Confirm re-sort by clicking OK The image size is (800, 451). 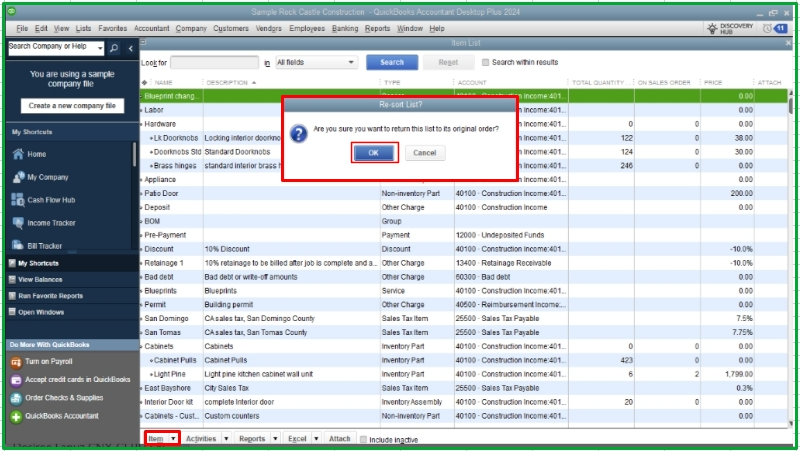[373, 153]
